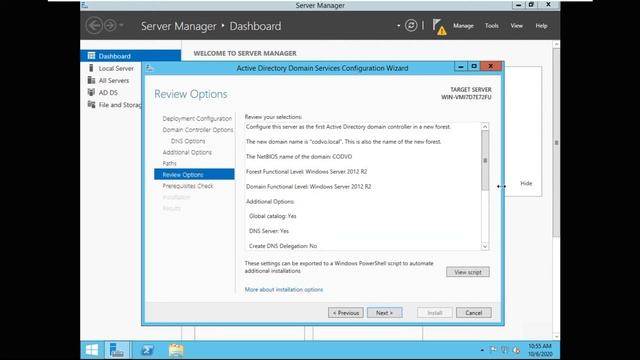Click the File and Storage icon

[91, 104]
